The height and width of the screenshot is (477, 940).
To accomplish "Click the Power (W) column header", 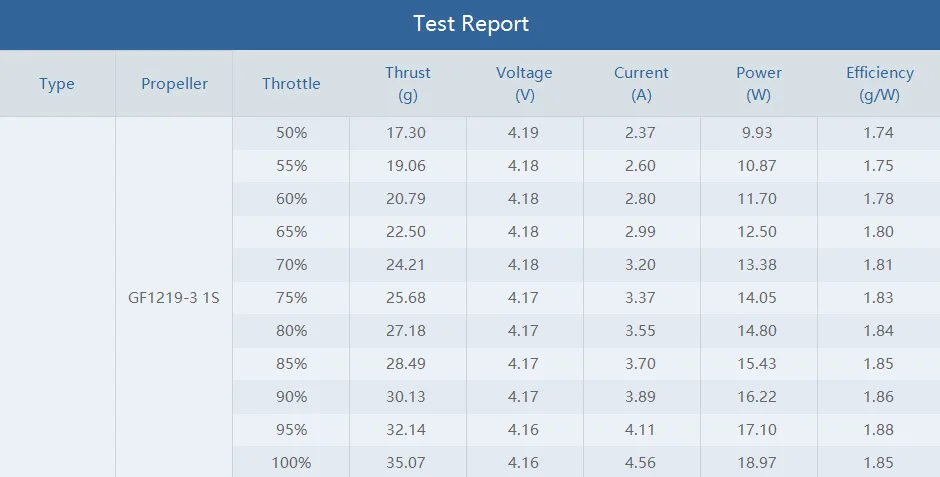I will (758, 84).
